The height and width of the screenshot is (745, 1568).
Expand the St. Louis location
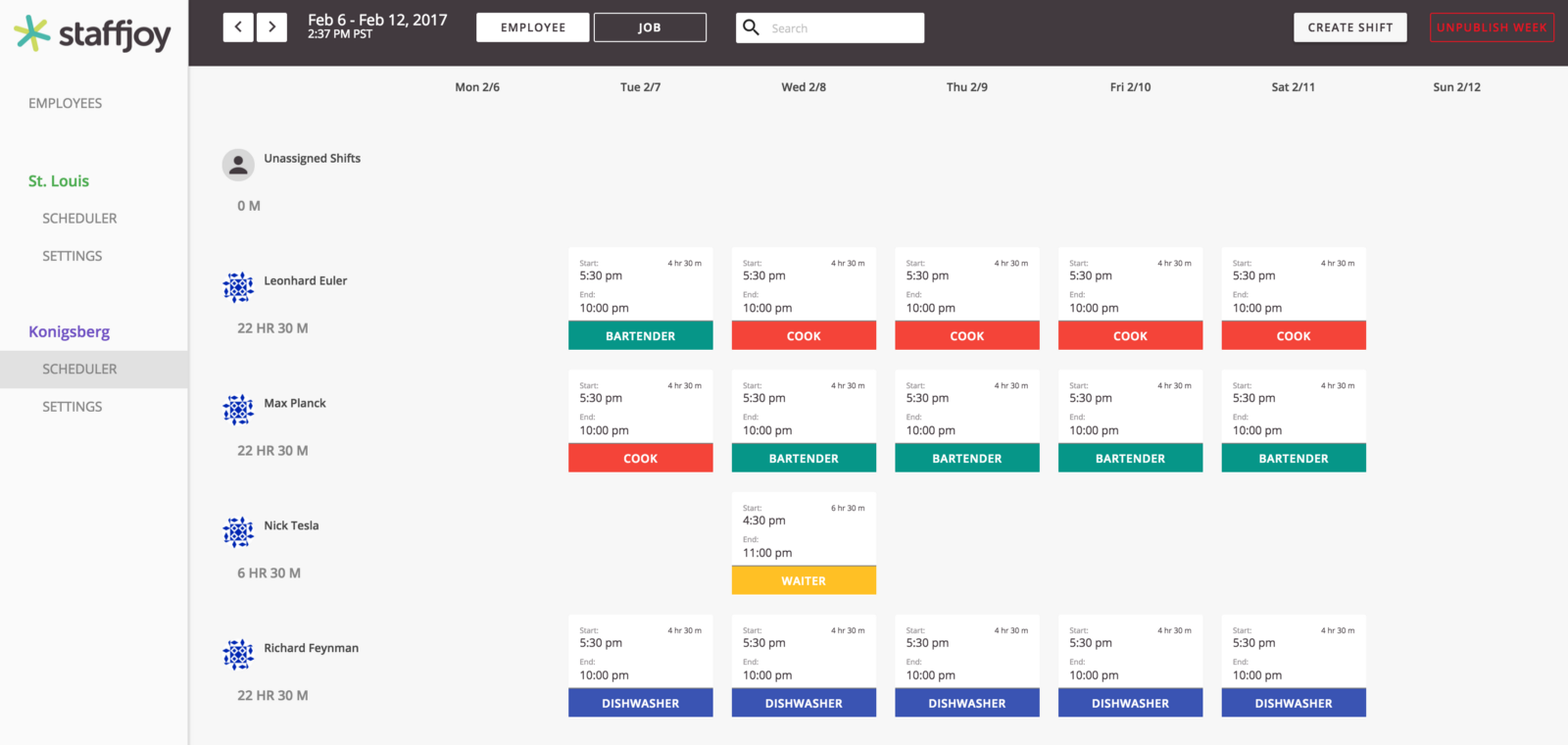pyautogui.click(x=59, y=181)
